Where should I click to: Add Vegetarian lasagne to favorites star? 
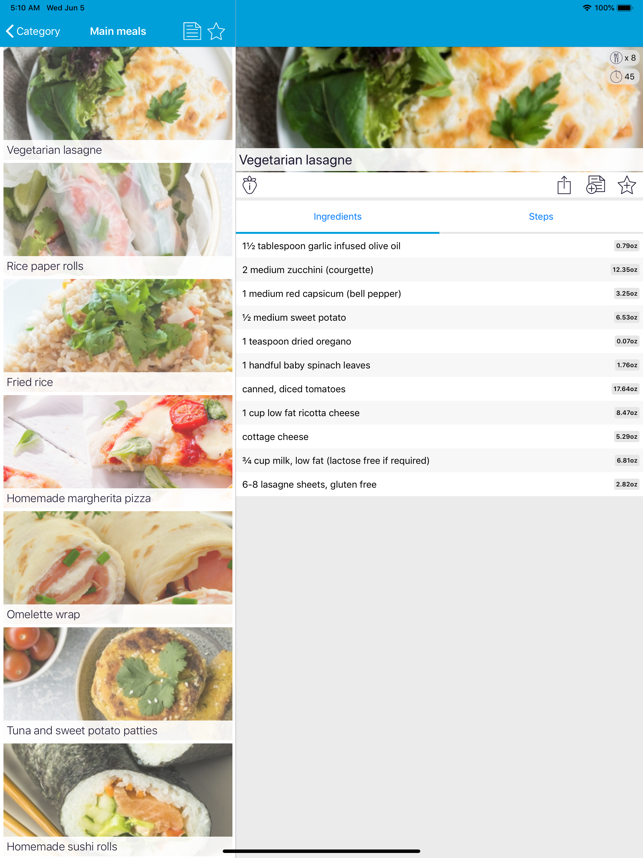pos(626,185)
